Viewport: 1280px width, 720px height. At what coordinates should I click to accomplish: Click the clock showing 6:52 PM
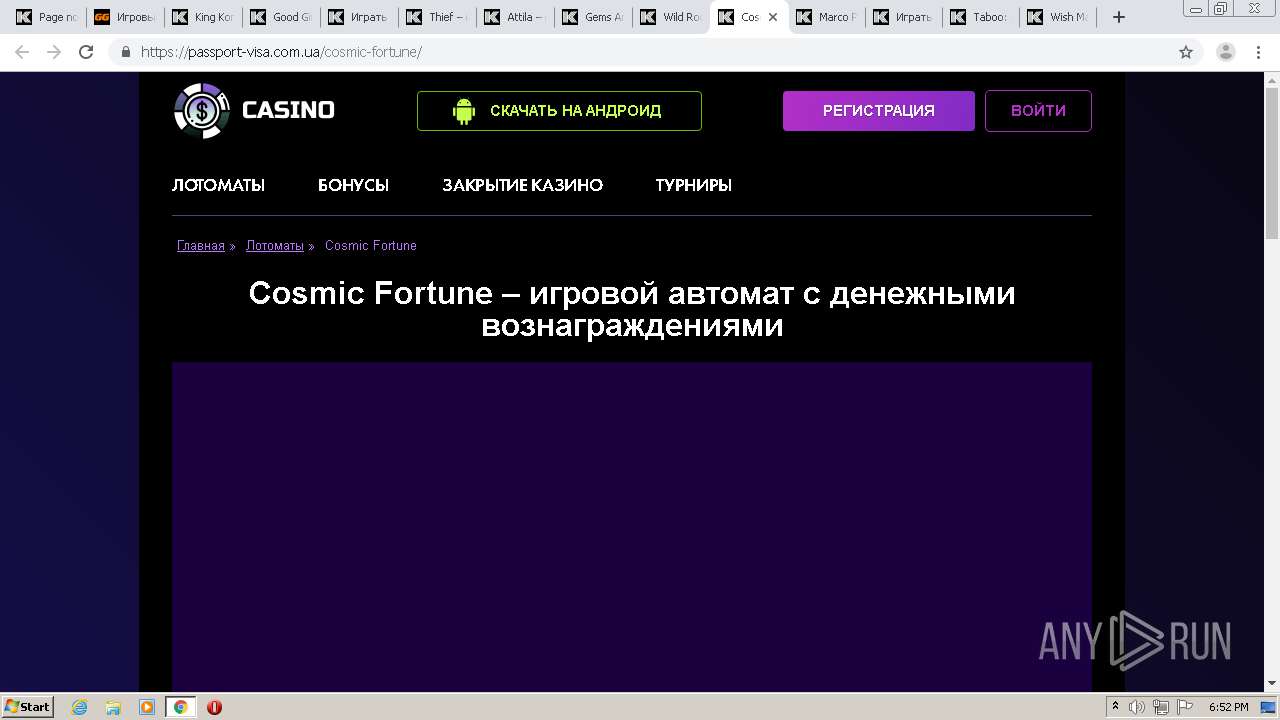pos(1228,707)
